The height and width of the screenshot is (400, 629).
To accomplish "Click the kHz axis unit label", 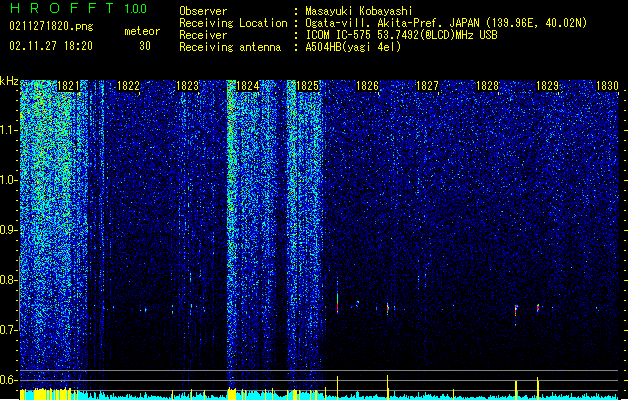I will (x=9, y=81).
